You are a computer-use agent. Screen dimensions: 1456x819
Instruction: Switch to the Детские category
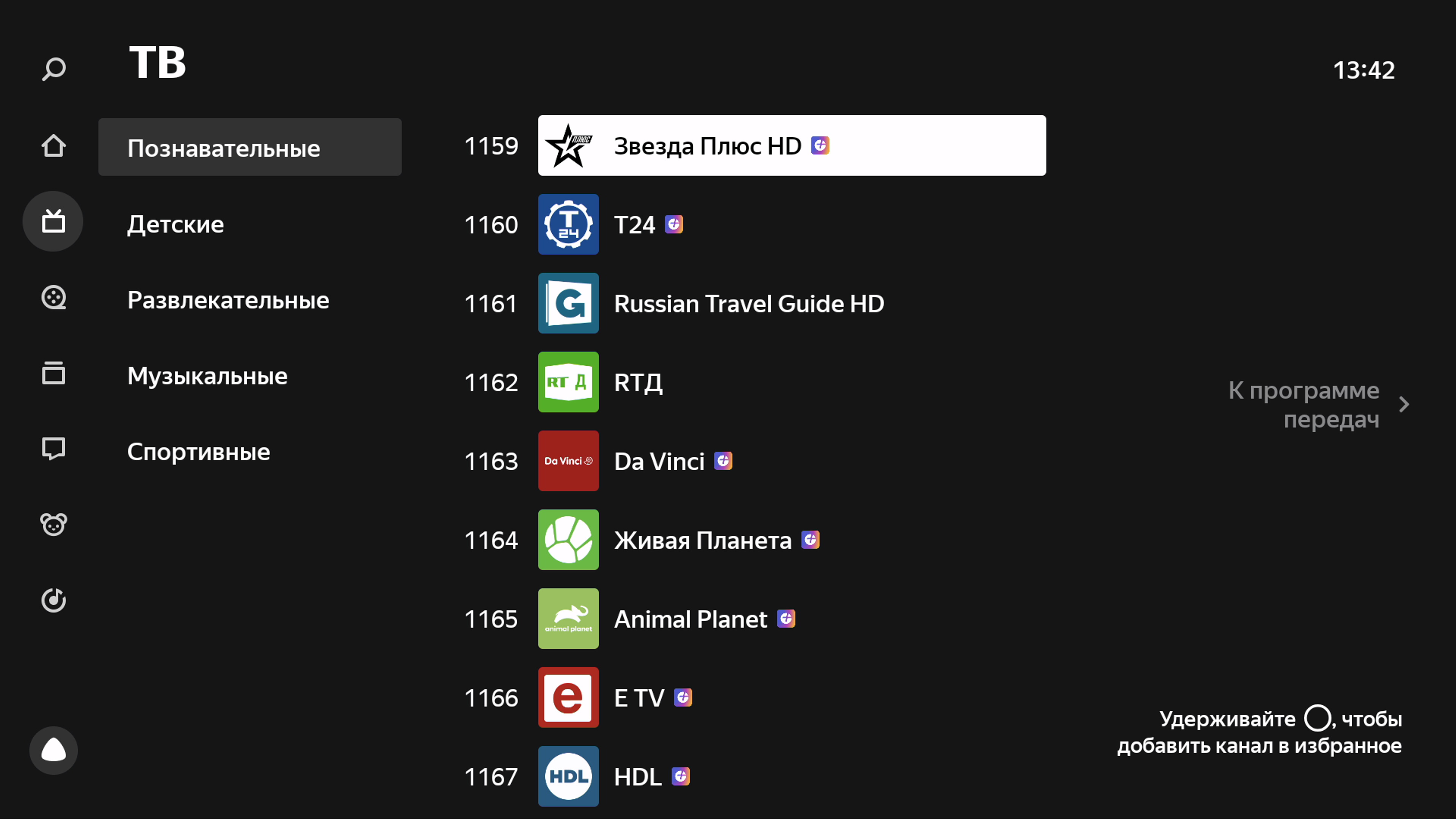(176, 224)
